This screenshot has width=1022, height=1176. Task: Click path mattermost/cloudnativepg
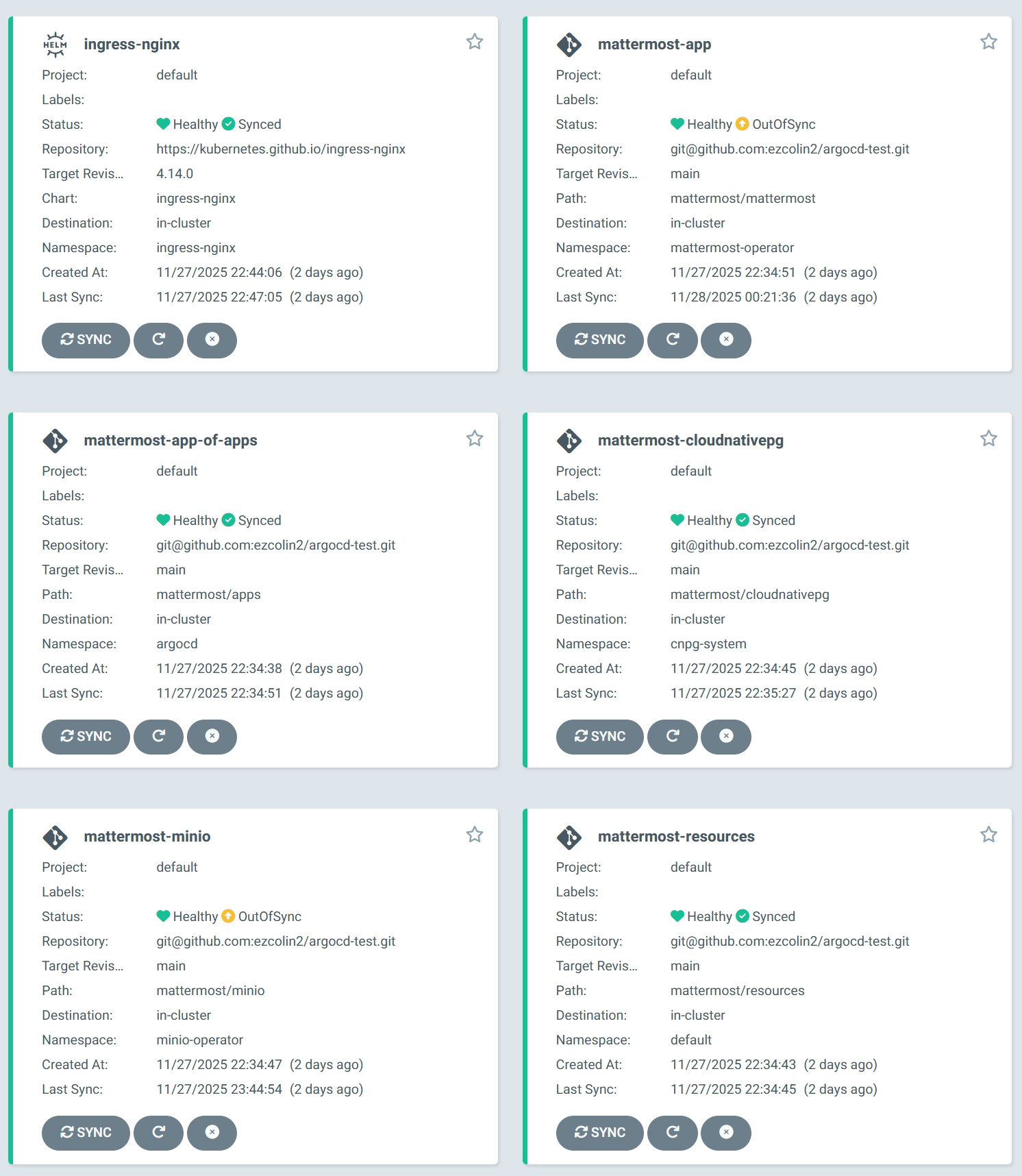click(749, 595)
